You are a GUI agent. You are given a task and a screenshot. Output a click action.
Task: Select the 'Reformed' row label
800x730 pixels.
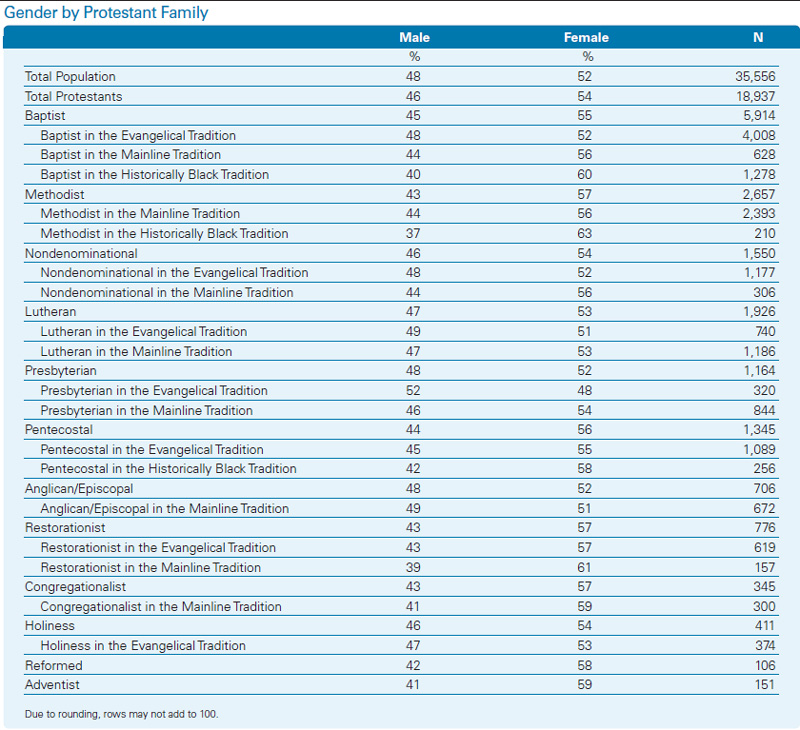pos(54,666)
